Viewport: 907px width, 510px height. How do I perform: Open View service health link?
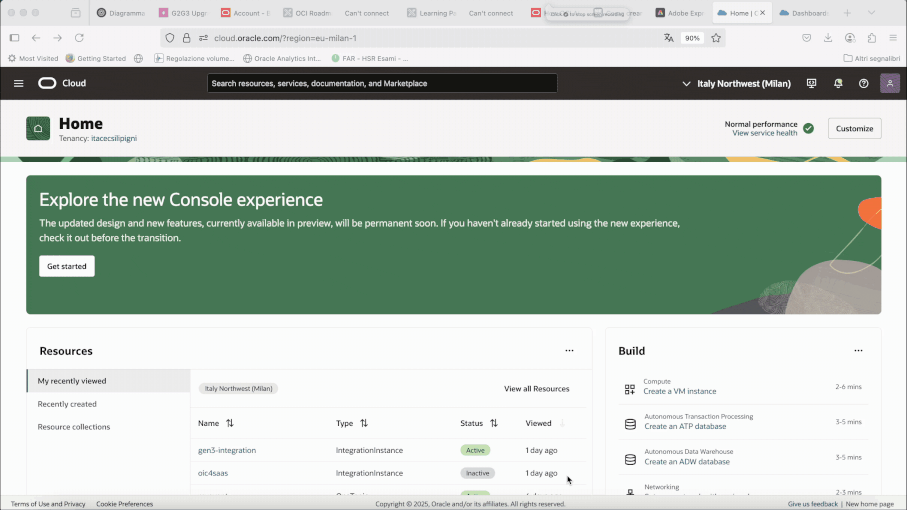click(765, 133)
